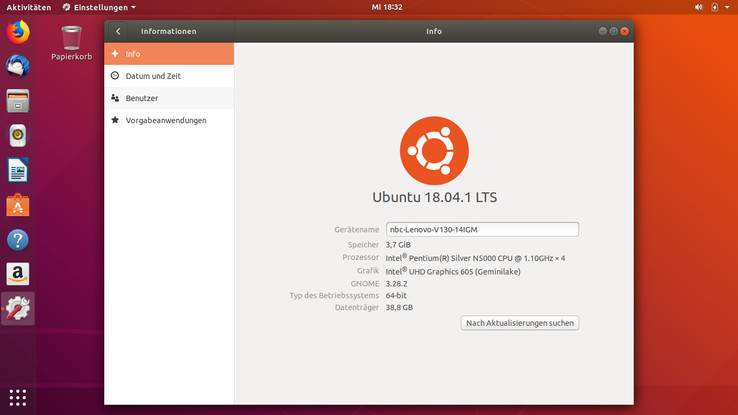Select the Info sidebar entry
738x415 pixels.
click(169, 54)
